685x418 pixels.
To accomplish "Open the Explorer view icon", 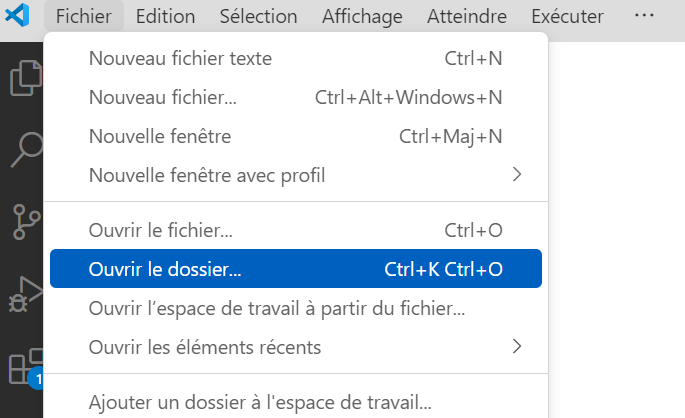I will [x=25, y=78].
